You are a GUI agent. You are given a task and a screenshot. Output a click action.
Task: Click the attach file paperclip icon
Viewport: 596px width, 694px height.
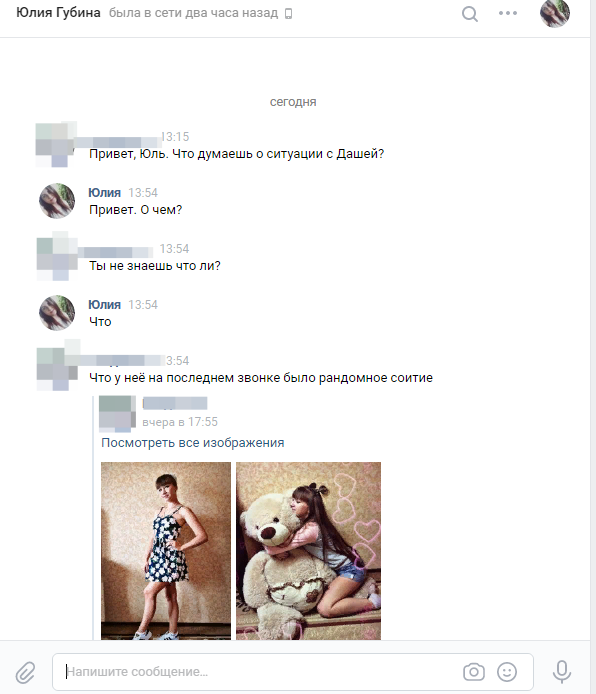pos(25,672)
